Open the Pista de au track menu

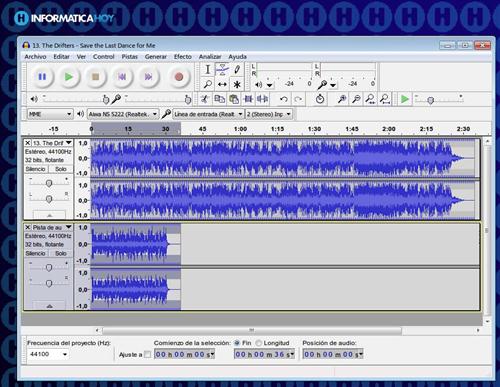(52, 227)
